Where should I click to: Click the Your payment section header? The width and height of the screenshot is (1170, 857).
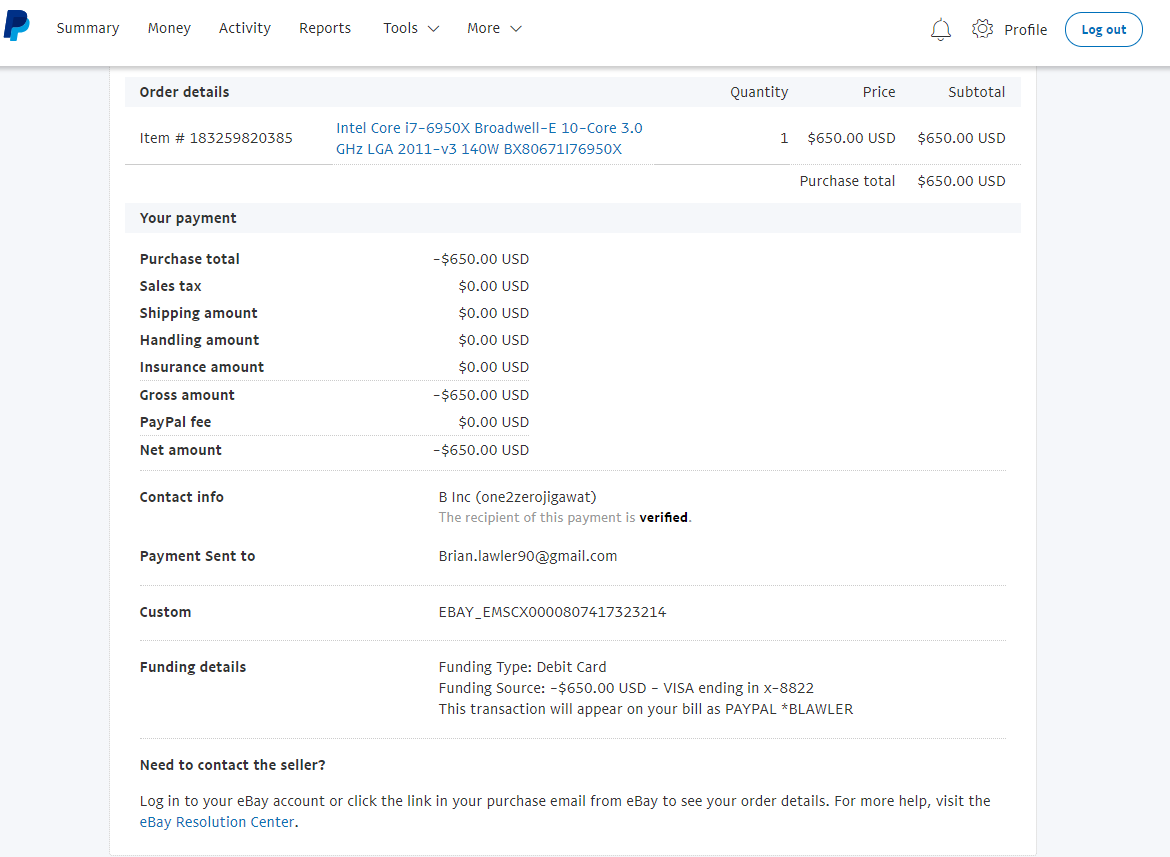[188, 218]
